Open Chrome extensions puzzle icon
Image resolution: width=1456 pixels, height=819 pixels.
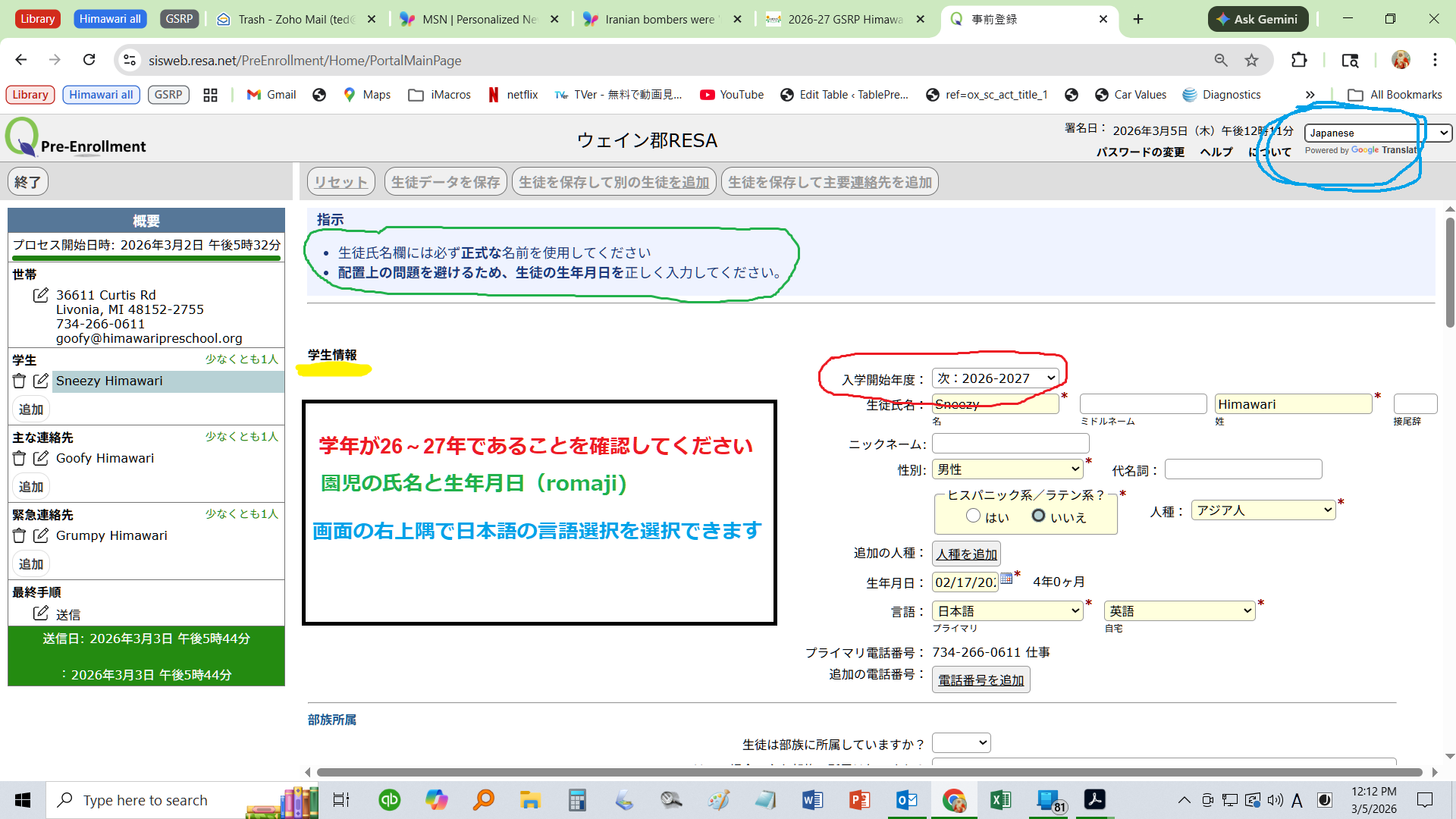[x=1299, y=60]
